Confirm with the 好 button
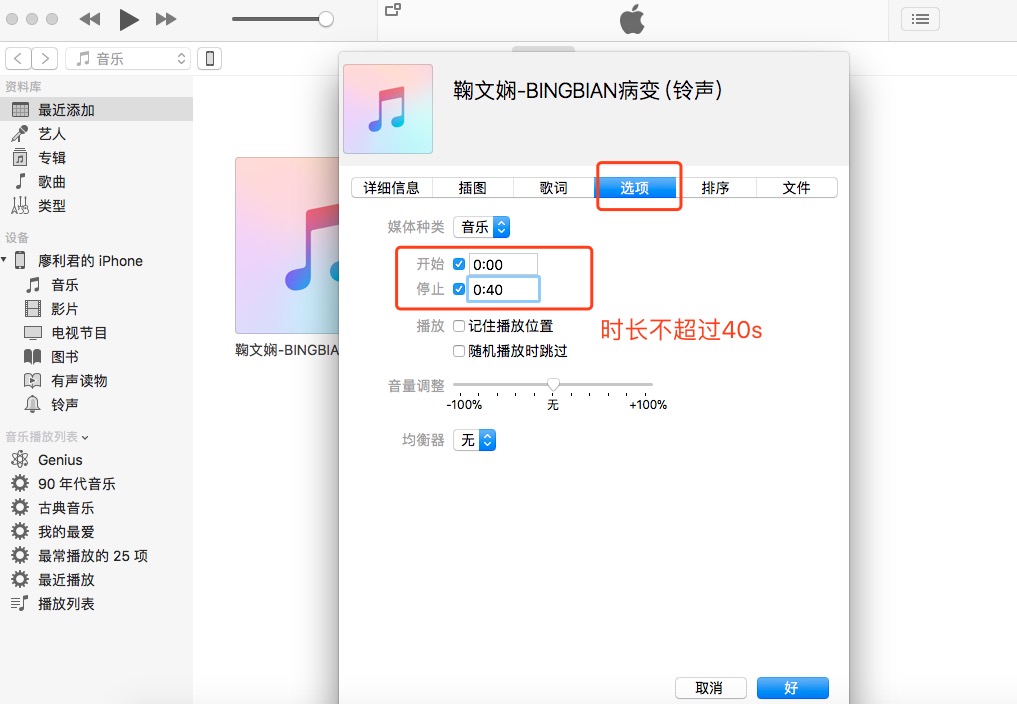The height and width of the screenshot is (704, 1017). point(793,688)
